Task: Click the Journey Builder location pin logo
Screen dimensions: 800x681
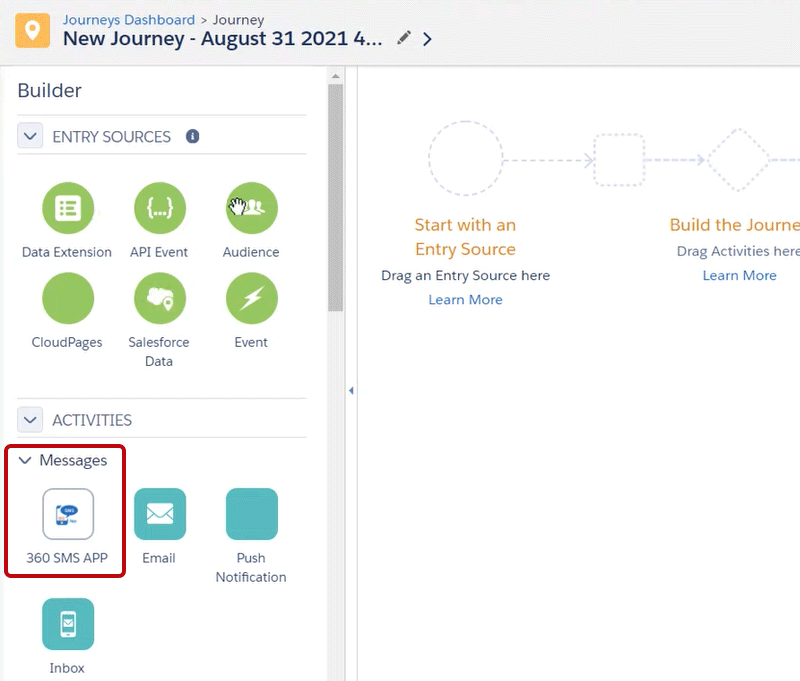Action: pyautogui.click(x=31, y=30)
